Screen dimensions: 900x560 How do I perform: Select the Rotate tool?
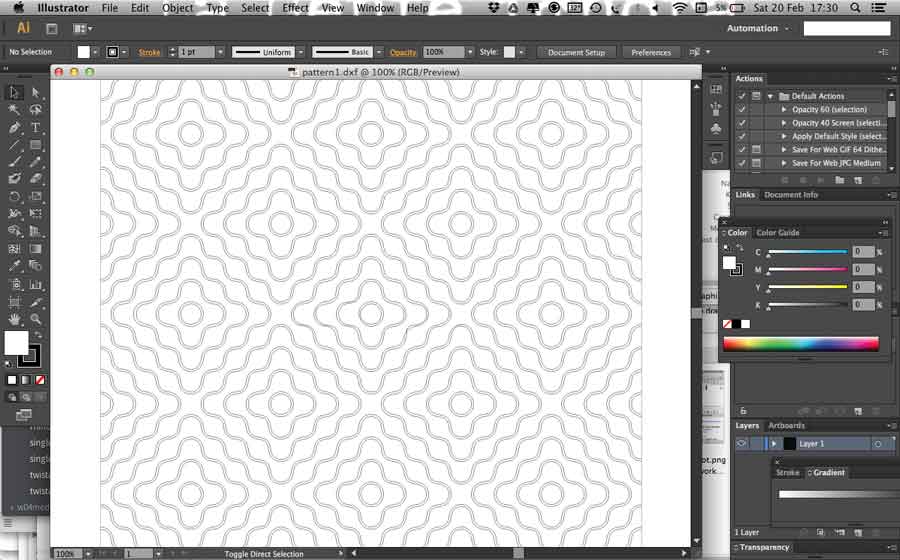coord(14,196)
